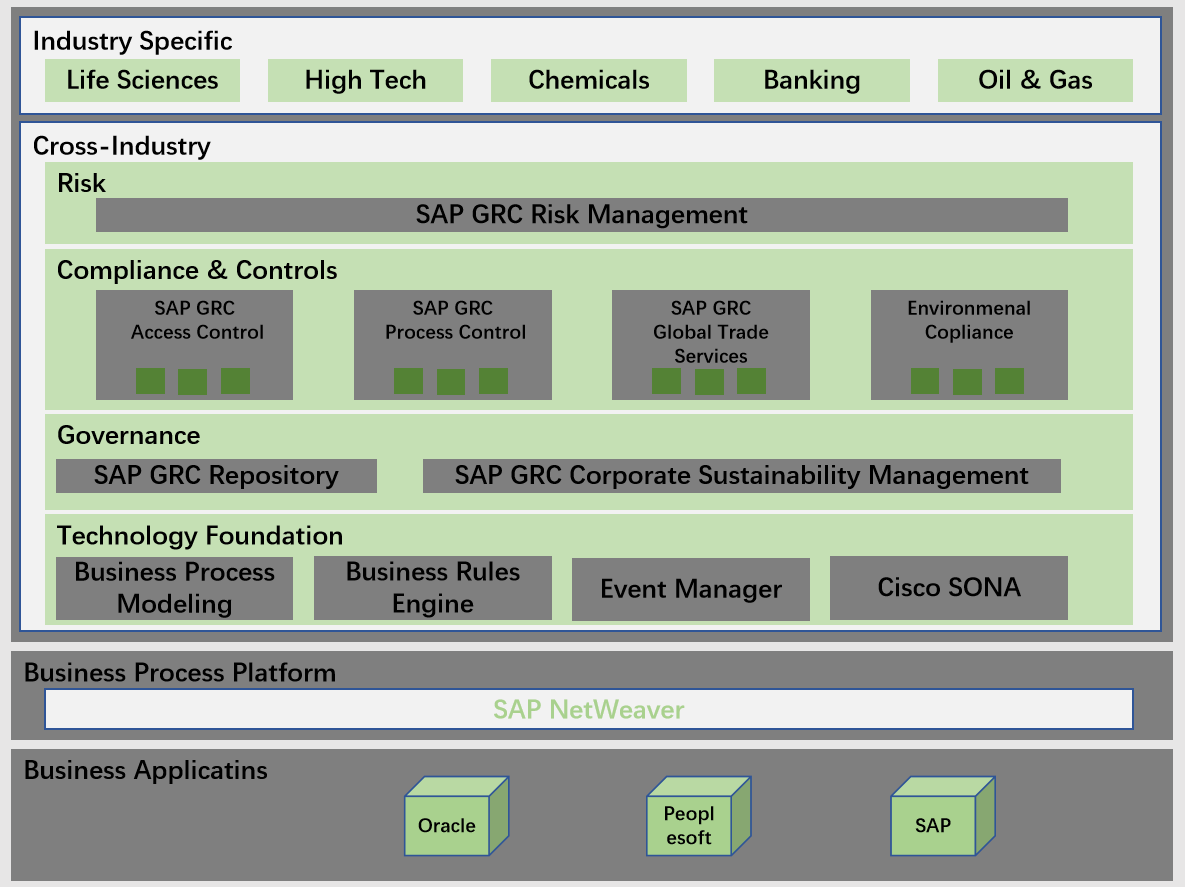Image resolution: width=1185 pixels, height=887 pixels.
Task: Click the SAP cube in Business Applications
Action: pos(933,825)
